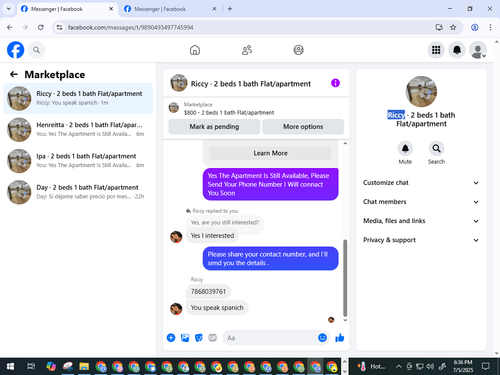Open conversation information purple icon
500x375 pixels.
click(x=335, y=83)
